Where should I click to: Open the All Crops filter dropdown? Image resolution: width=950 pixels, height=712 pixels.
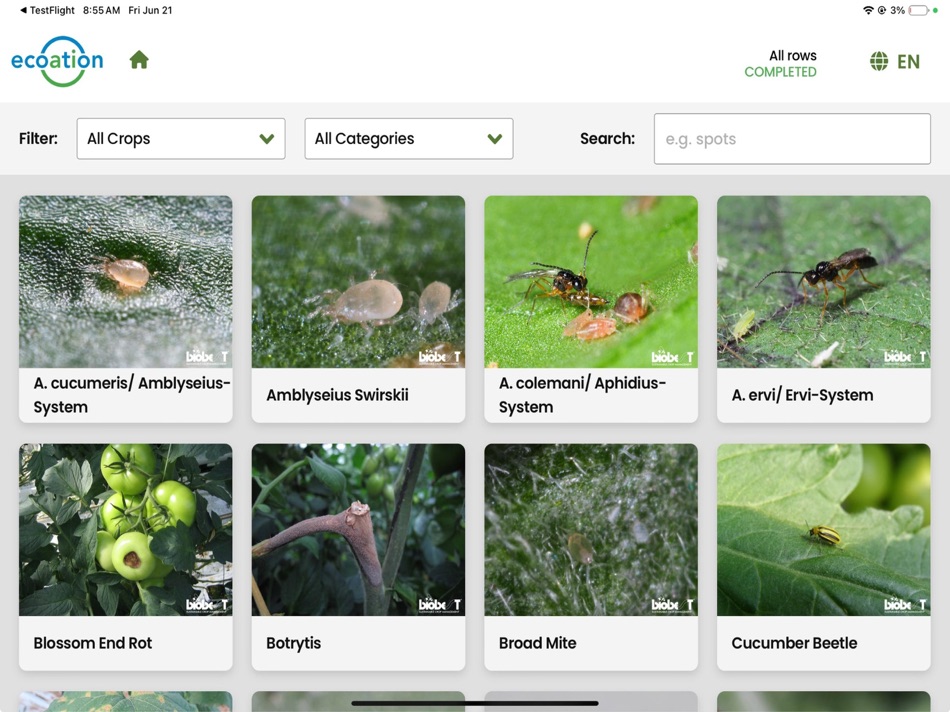point(181,139)
